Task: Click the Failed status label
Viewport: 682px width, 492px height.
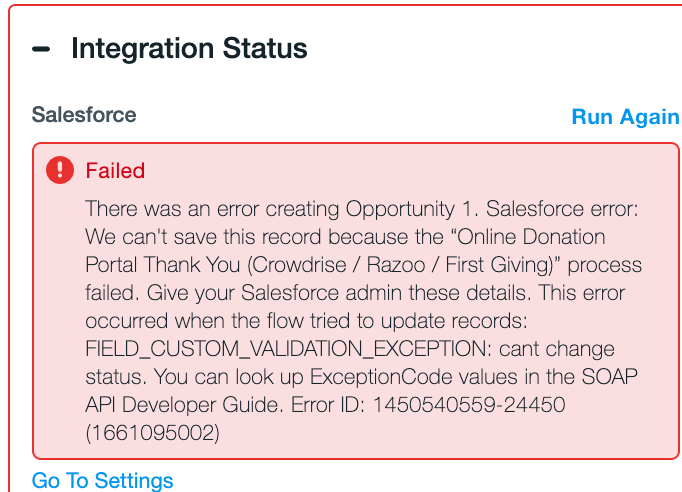Action: coord(115,171)
